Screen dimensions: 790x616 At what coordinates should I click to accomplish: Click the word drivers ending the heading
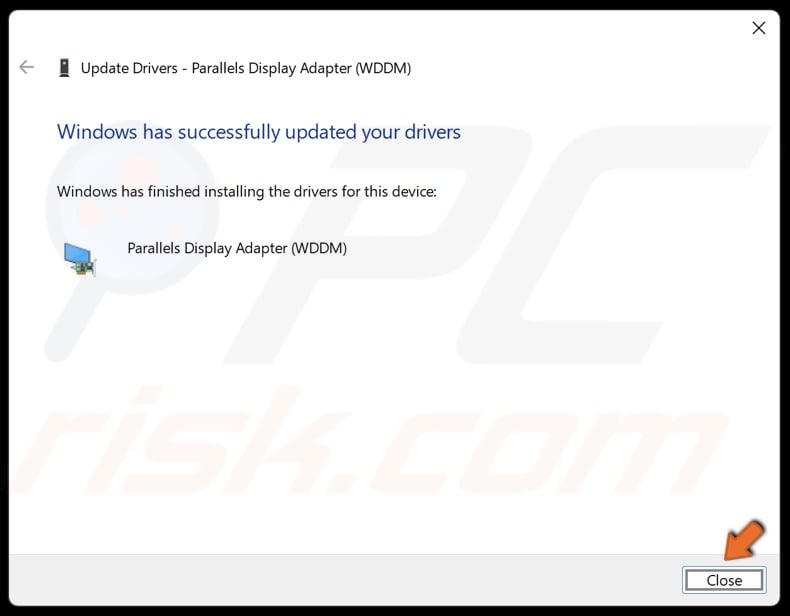433,132
